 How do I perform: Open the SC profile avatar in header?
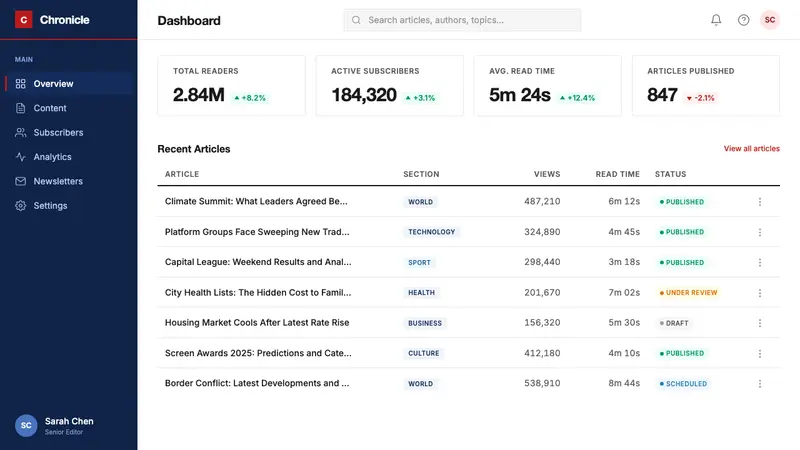(x=770, y=20)
